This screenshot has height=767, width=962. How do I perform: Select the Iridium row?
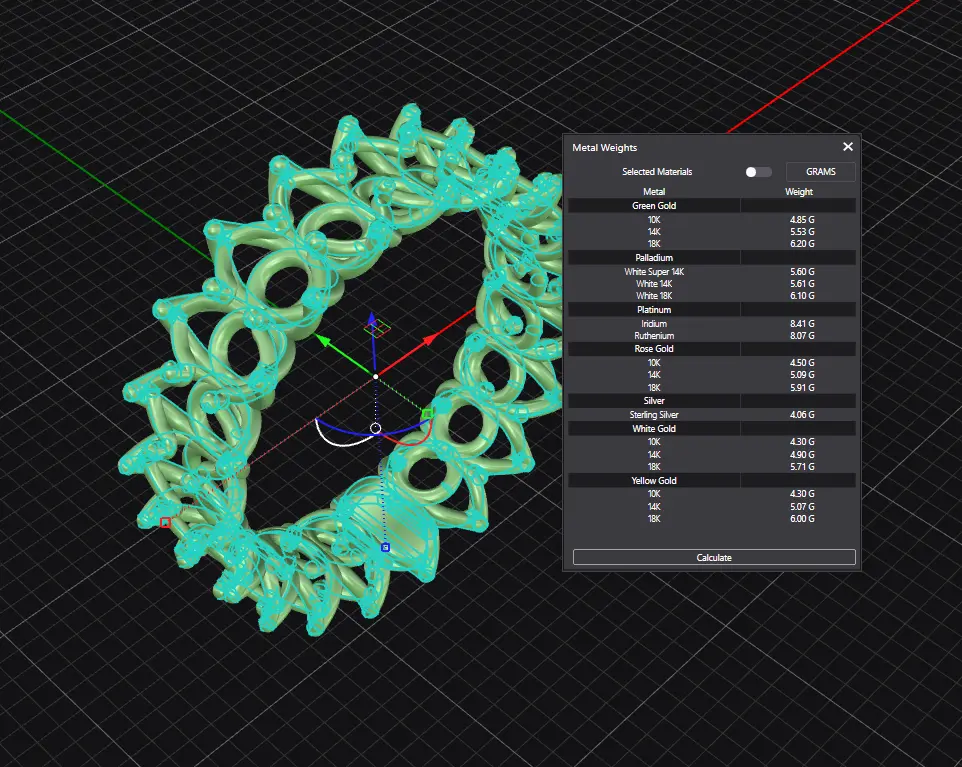[x=712, y=323]
